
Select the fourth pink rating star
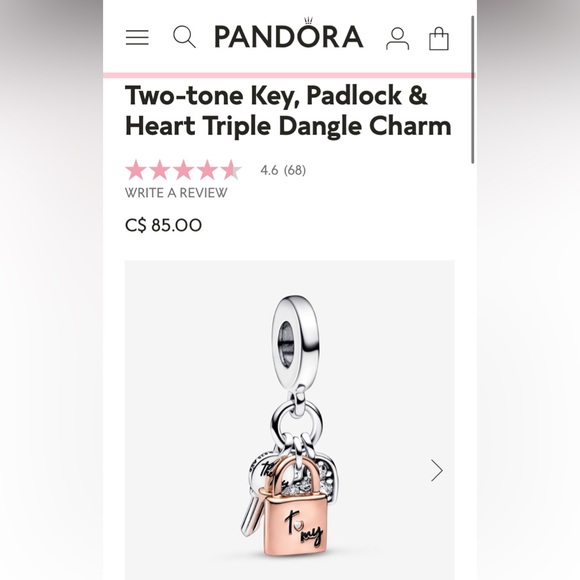coord(207,170)
